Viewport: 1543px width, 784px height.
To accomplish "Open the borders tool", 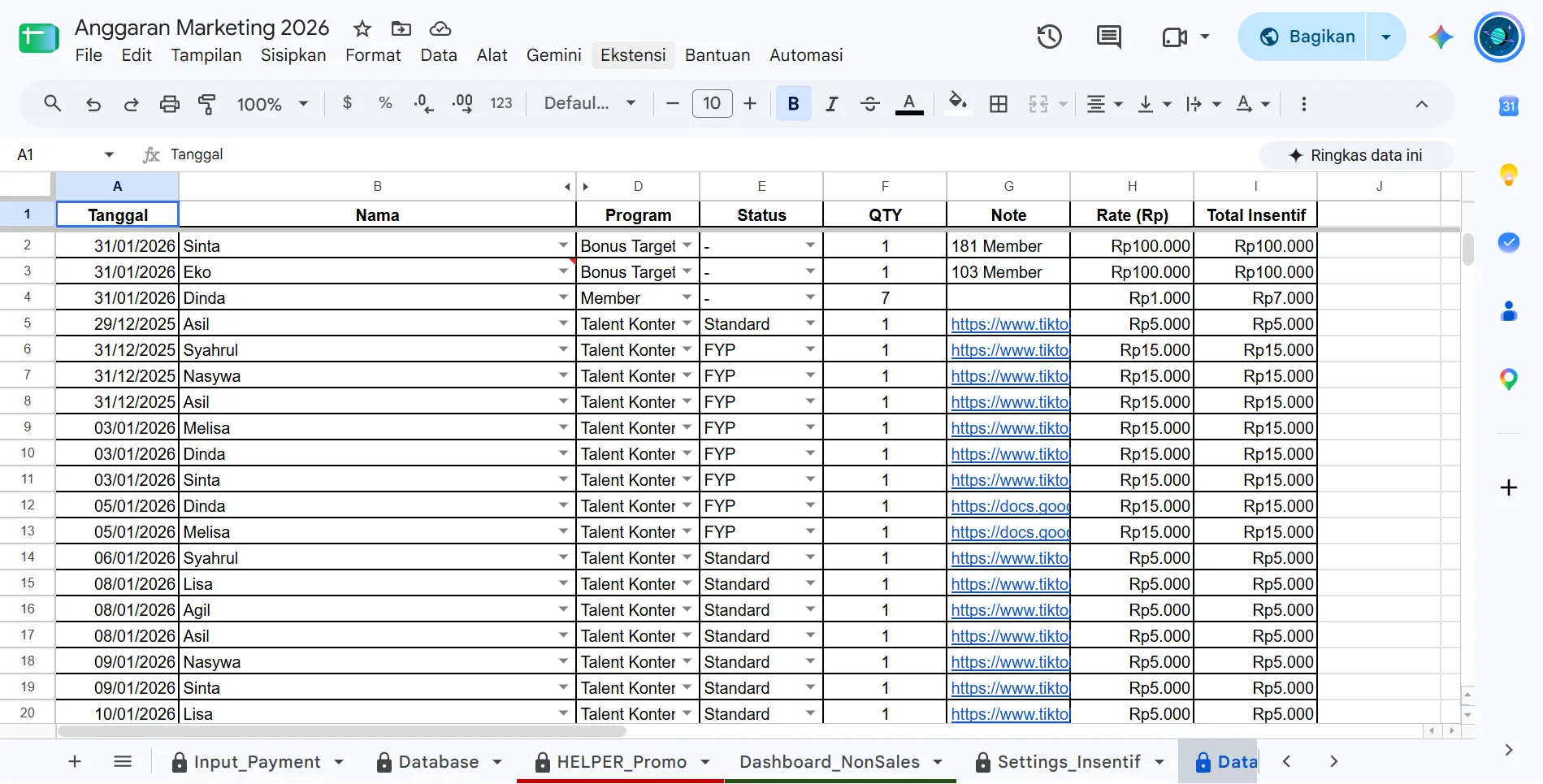I will tap(999, 104).
